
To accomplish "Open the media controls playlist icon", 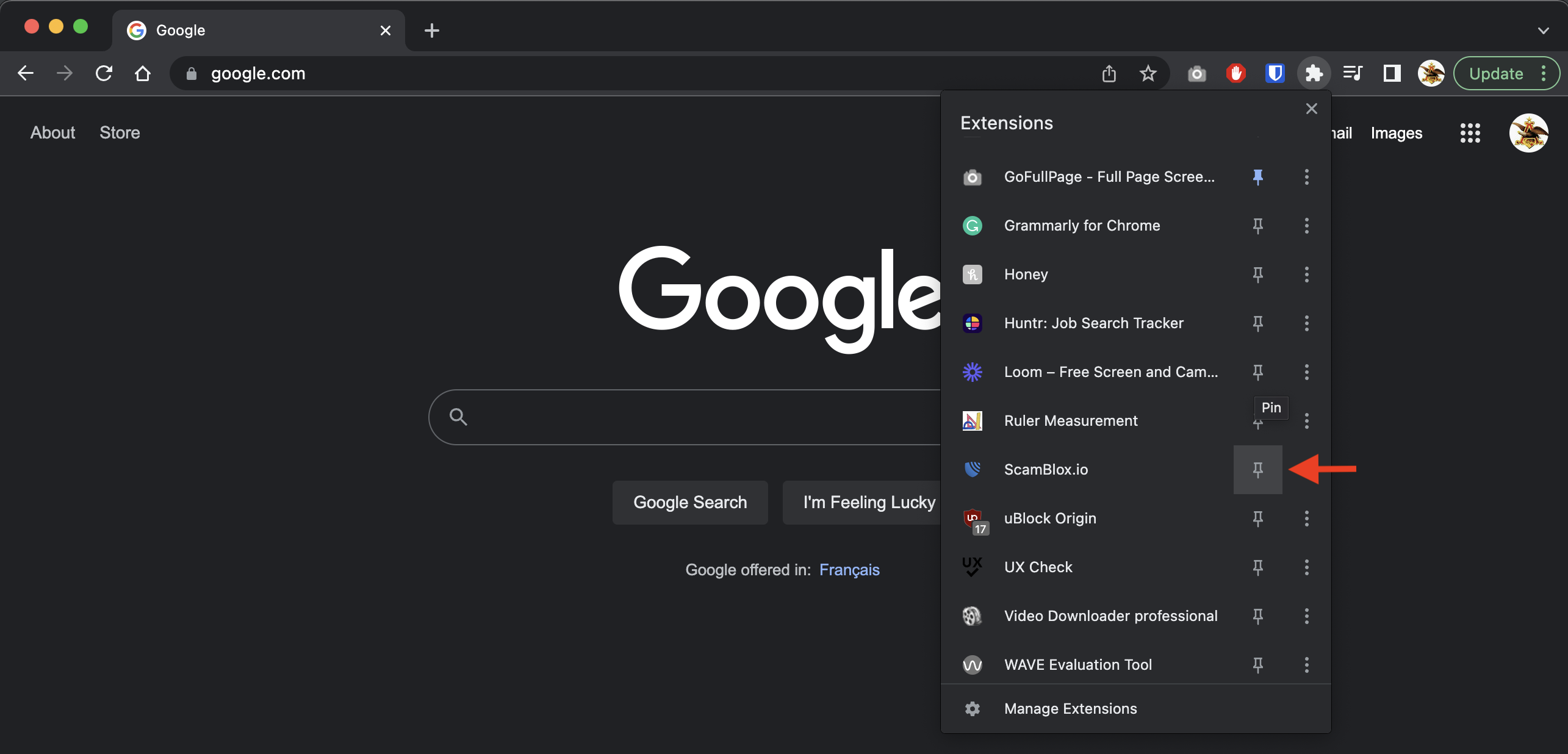I will (x=1353, y=74).
